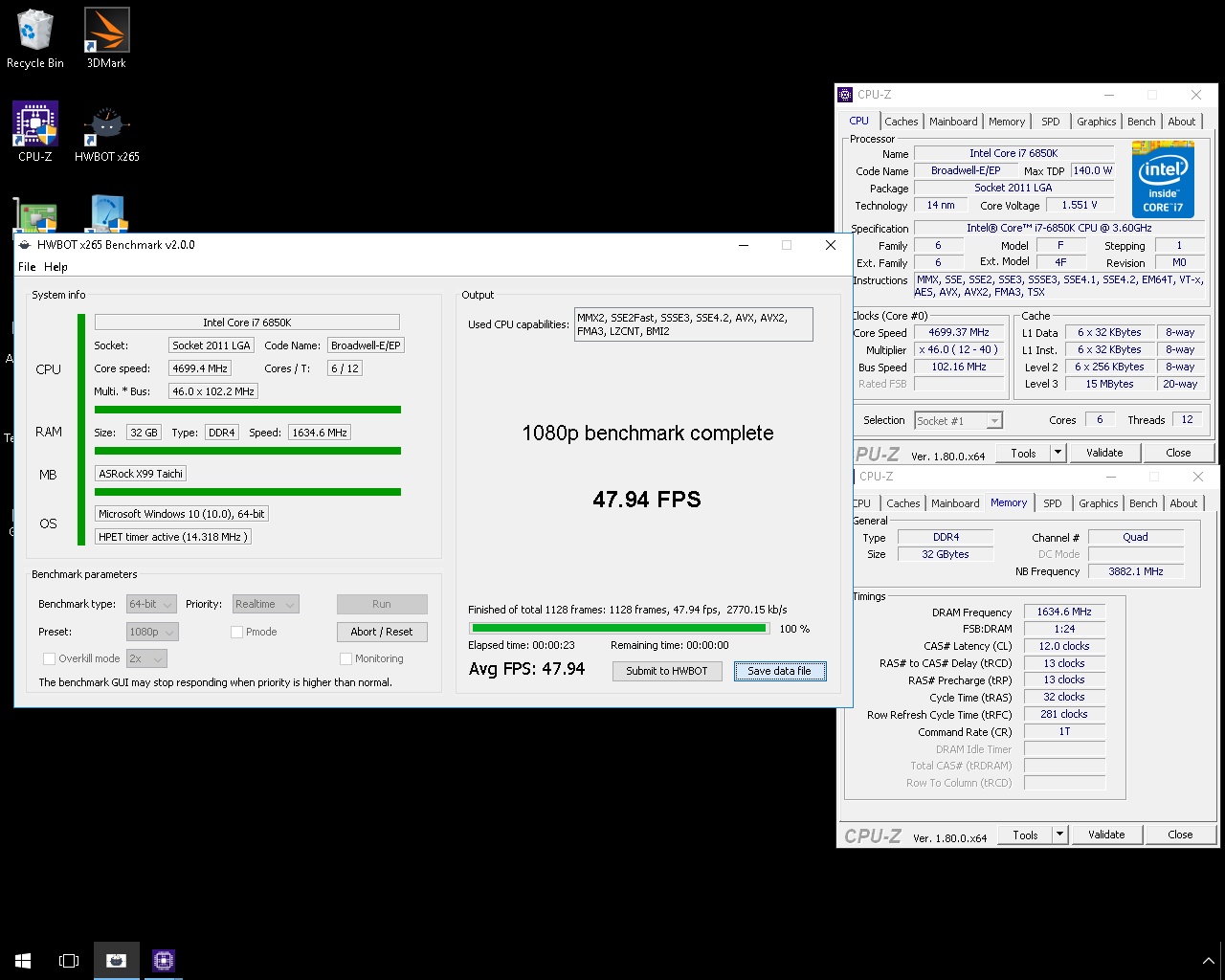Click the Save data file button
The width and height of the screenshot is (1225, 980).
(x=779, y=671)
